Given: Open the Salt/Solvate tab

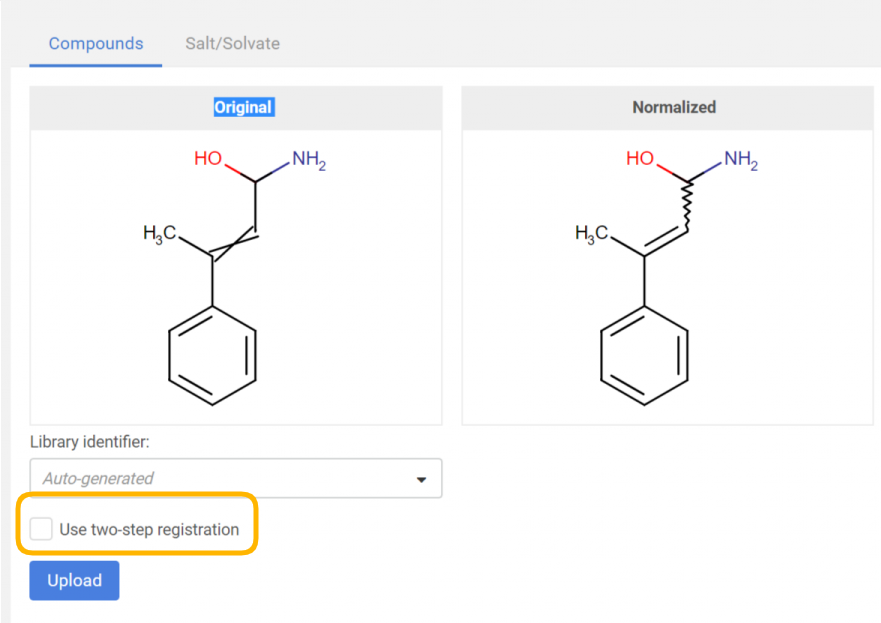Looking at the screenshot, I should (x=232, y=44).
